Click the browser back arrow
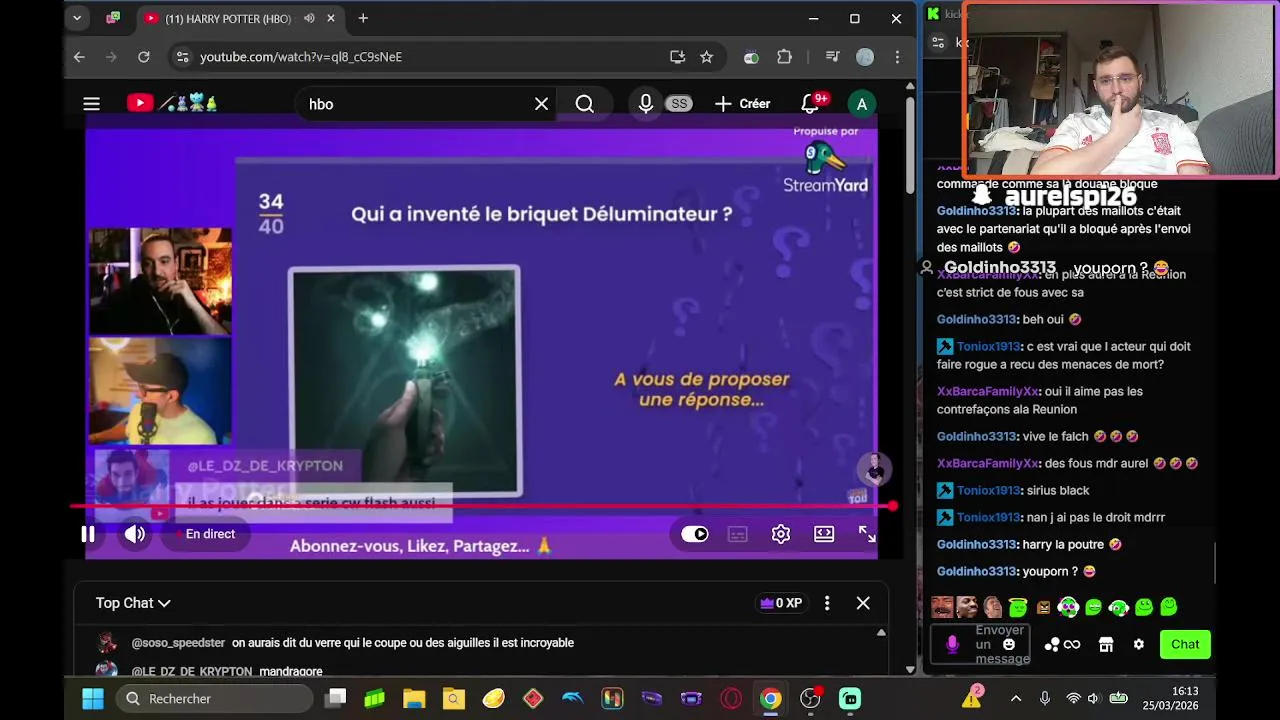Screen dimensions: 1280x720 [79, 57]
